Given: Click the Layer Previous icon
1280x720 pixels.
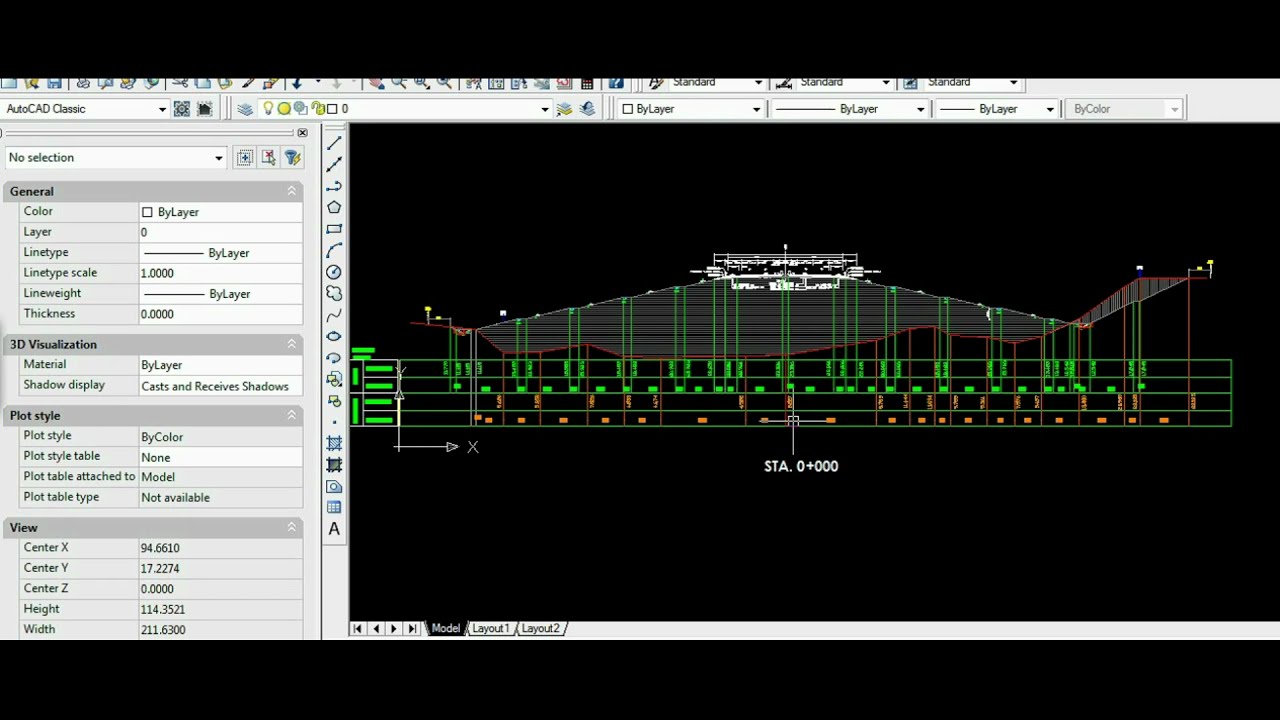Looking at the screenshot, I should 587,109.
